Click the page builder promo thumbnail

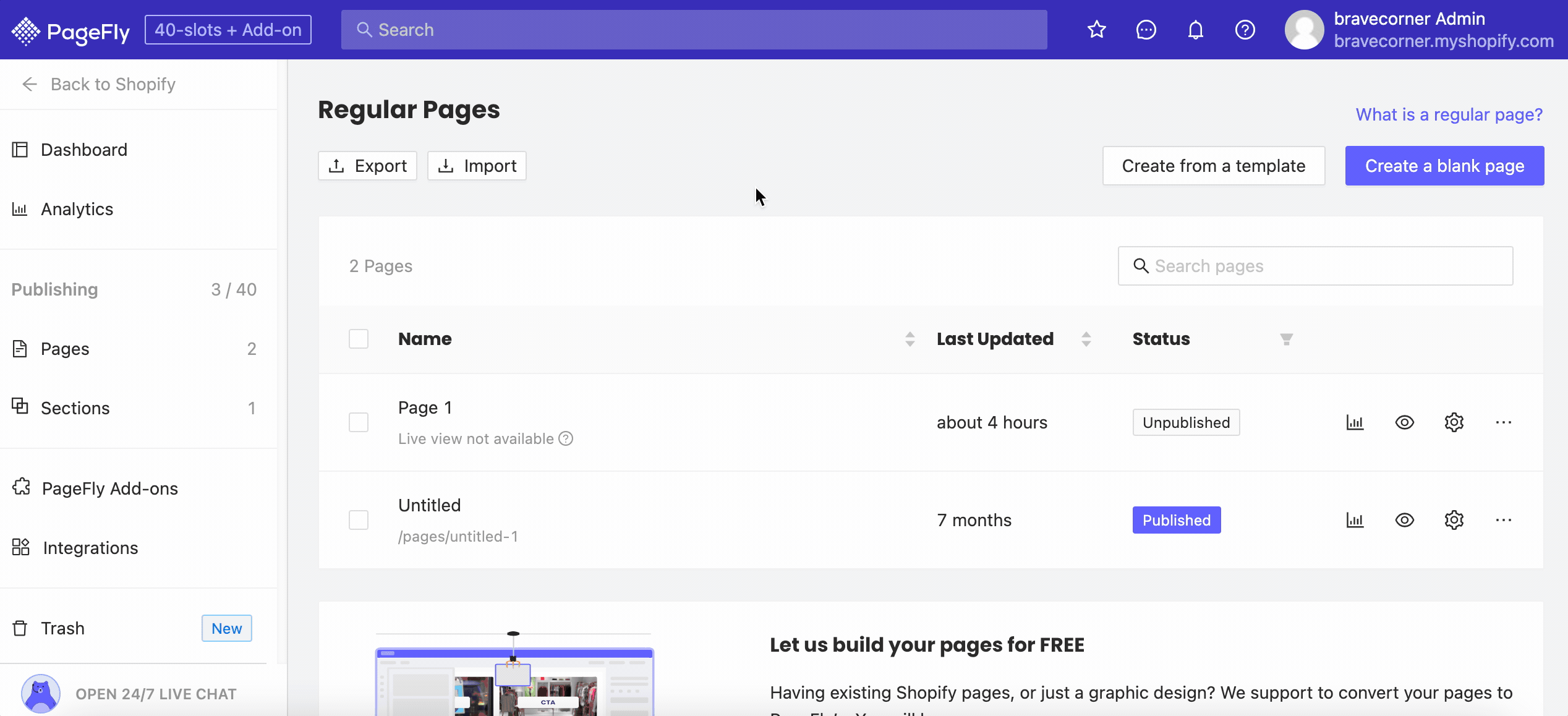coord(514,673)
